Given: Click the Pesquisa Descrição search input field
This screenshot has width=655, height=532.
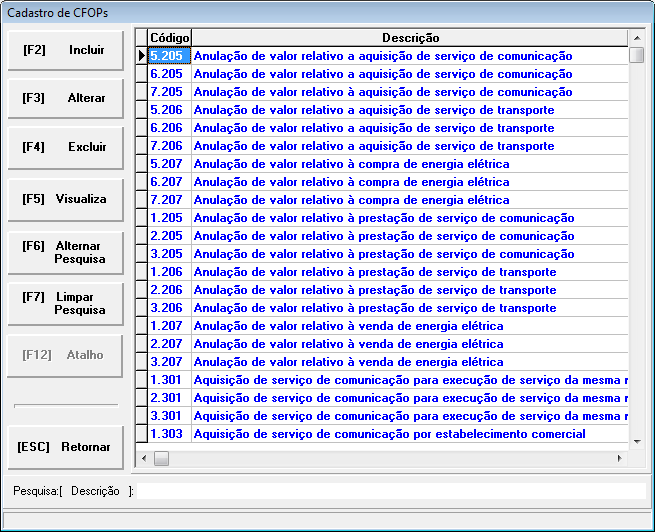Looking at the screenshot, I should click(x=390, y=491).
